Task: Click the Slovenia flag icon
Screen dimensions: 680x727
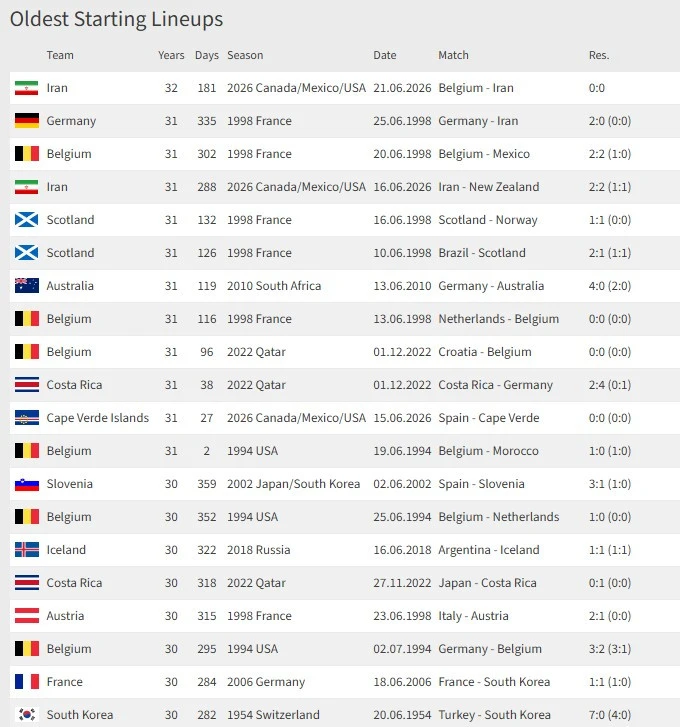Action: (x=26, y=484)
